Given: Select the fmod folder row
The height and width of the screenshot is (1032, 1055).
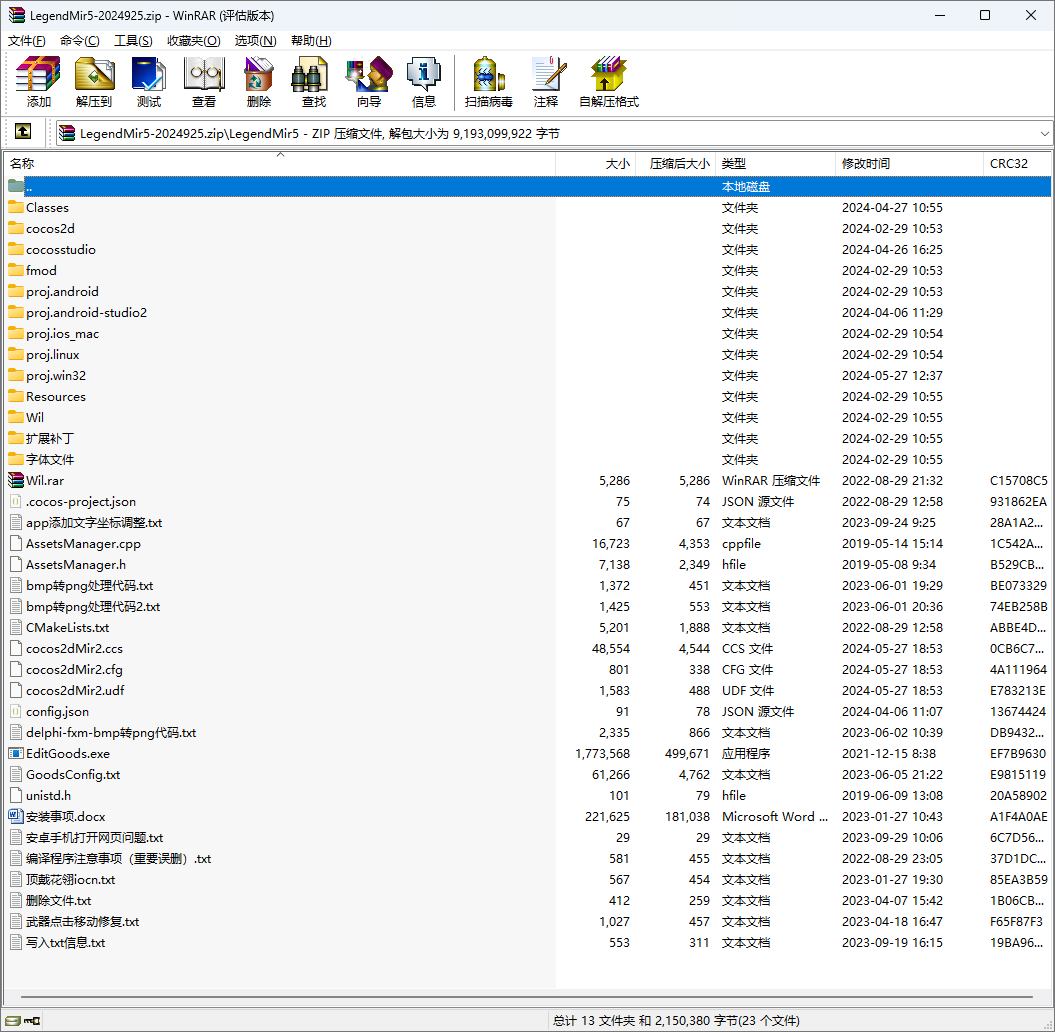Looking at the screenshot, I should pyautogui.click(x=528, y=270).
